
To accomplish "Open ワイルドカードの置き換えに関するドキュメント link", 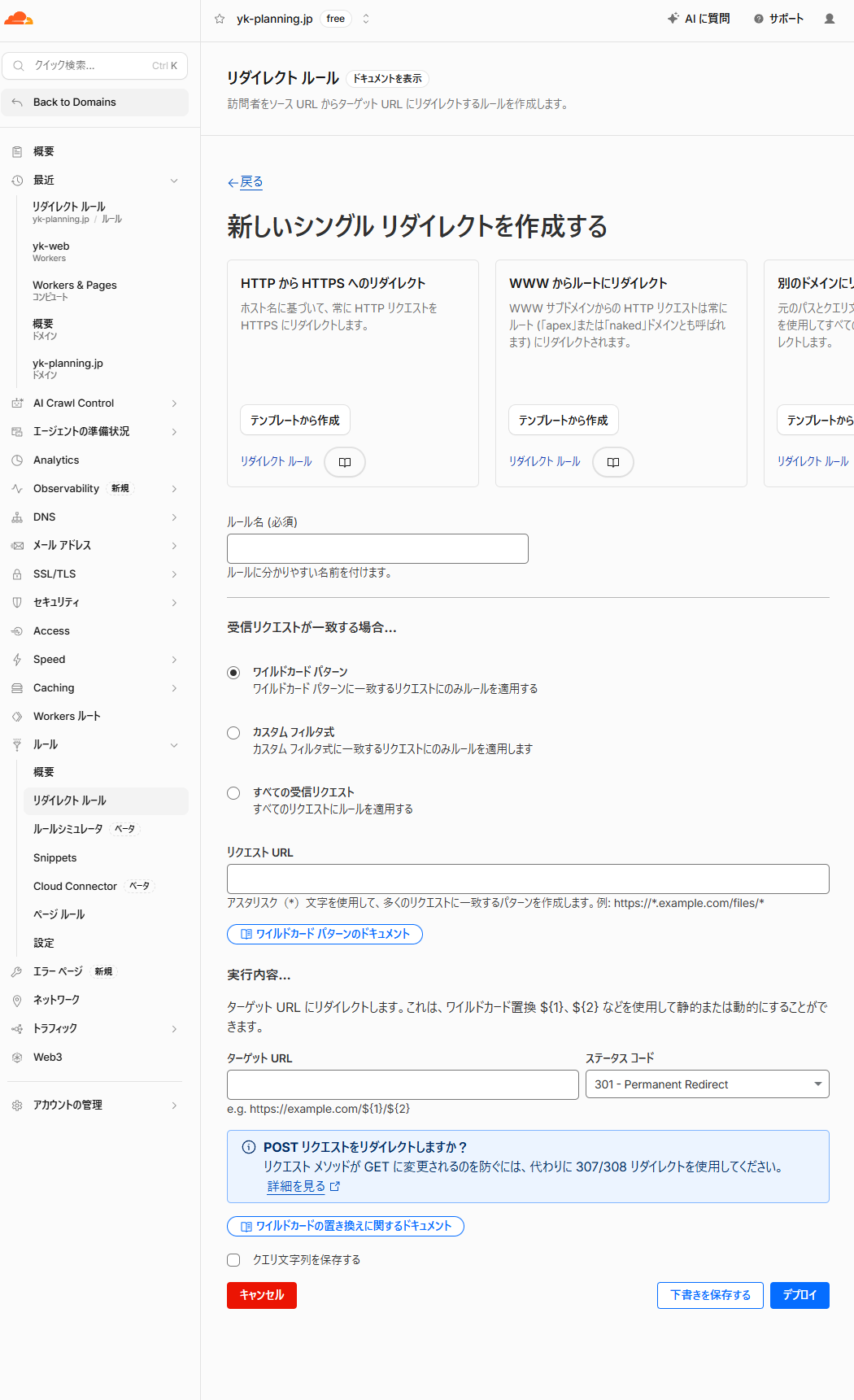I will 346,1227.
